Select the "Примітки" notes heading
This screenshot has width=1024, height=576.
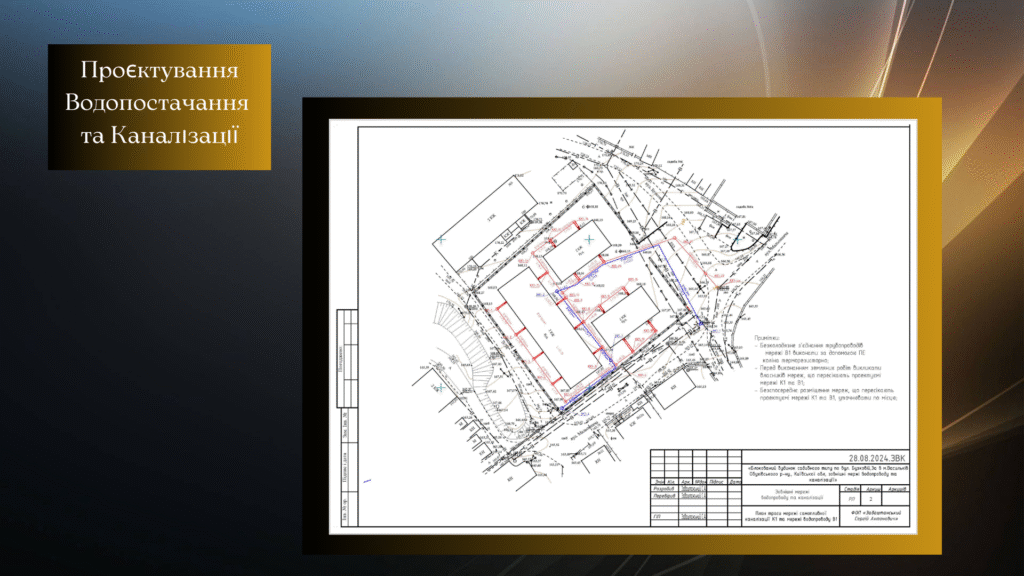pos(766,338)
